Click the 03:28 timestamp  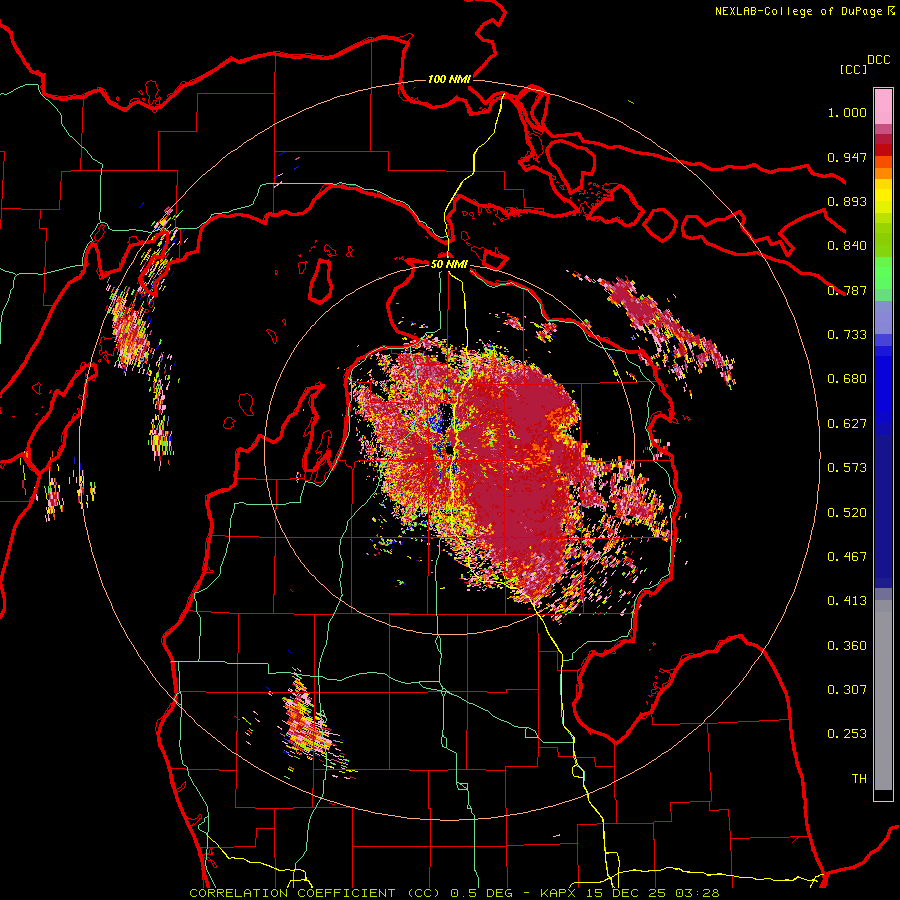697,893
